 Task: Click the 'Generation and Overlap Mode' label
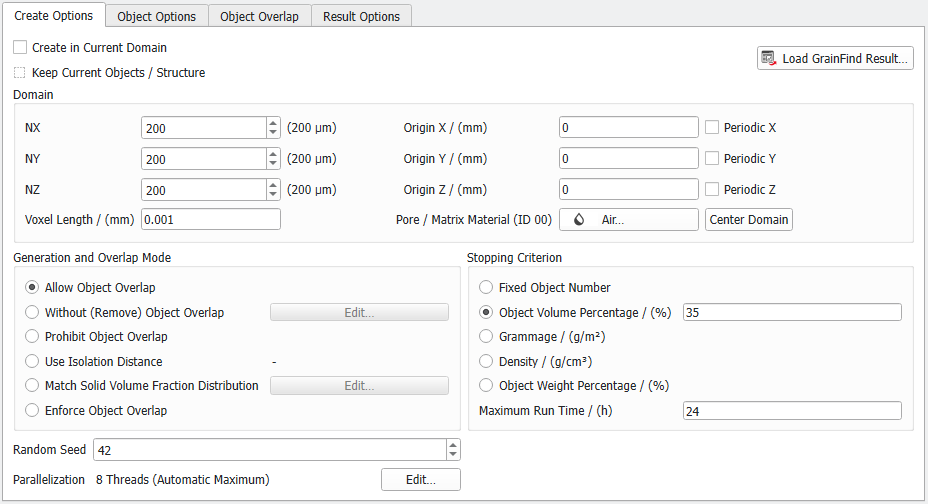tap(92, 258)
